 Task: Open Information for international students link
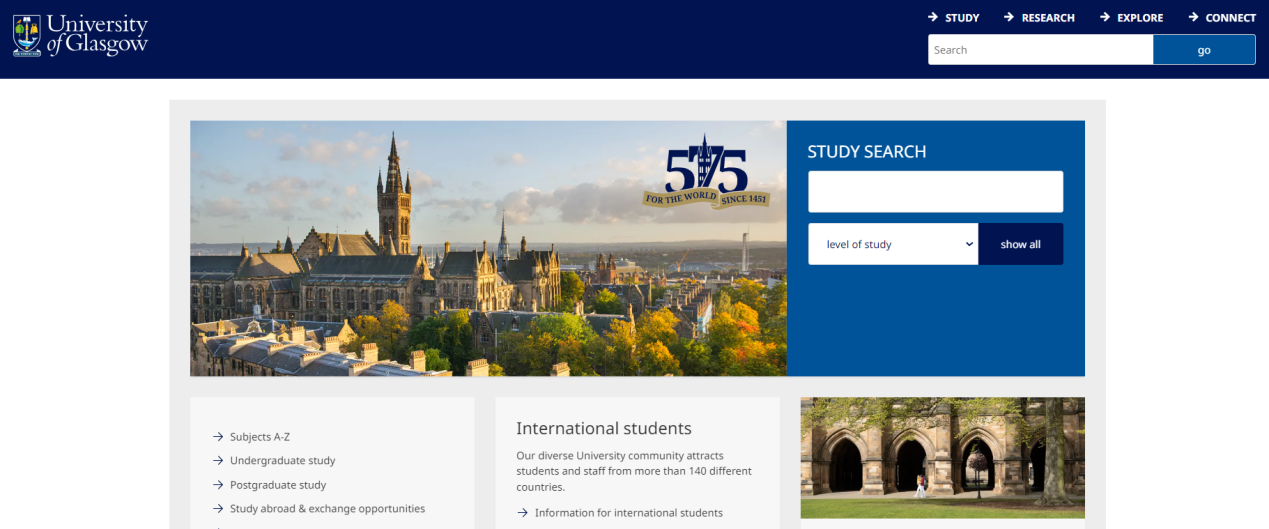(629, 513)
